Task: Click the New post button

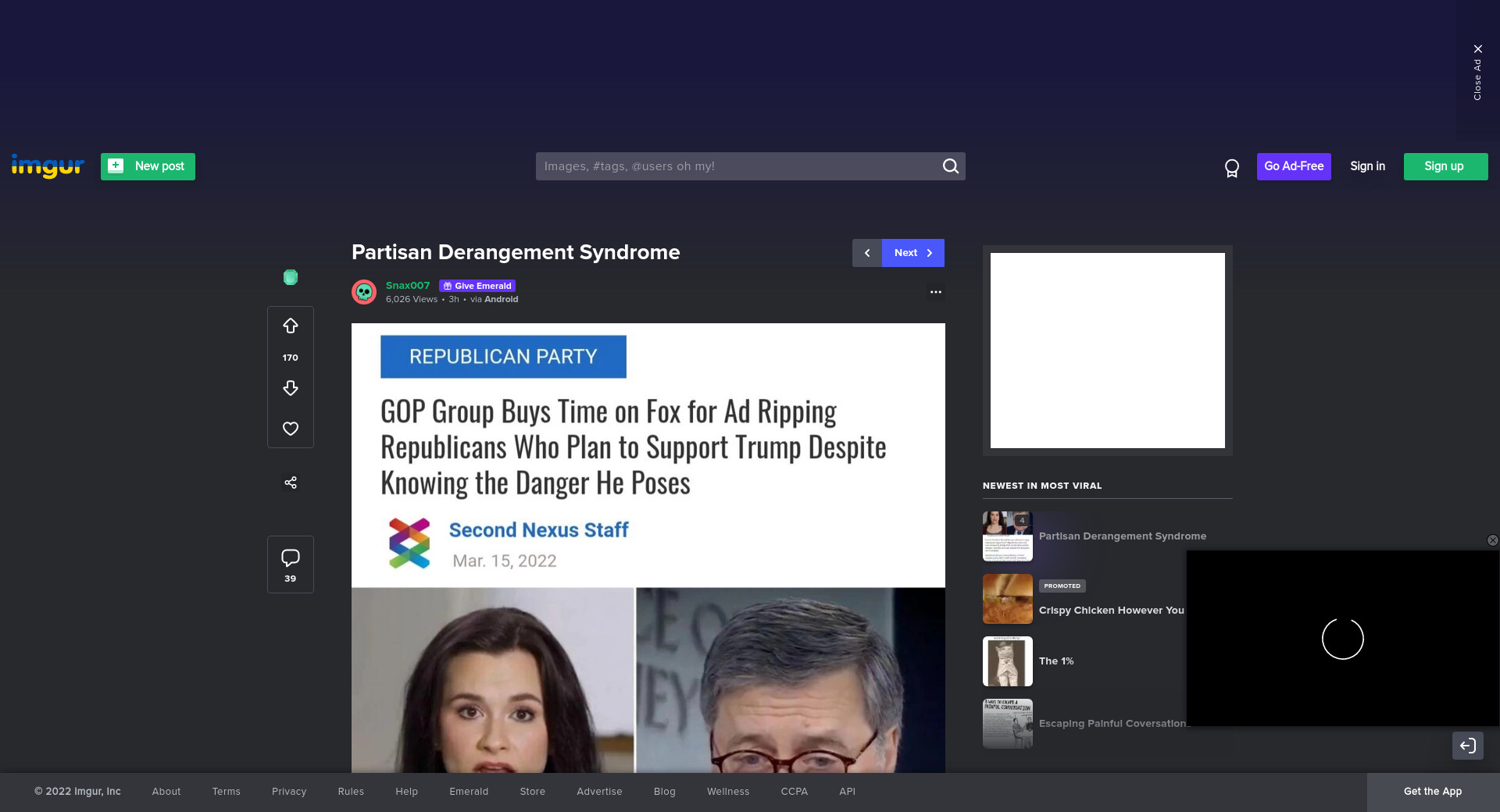Action: coord(148,166)
